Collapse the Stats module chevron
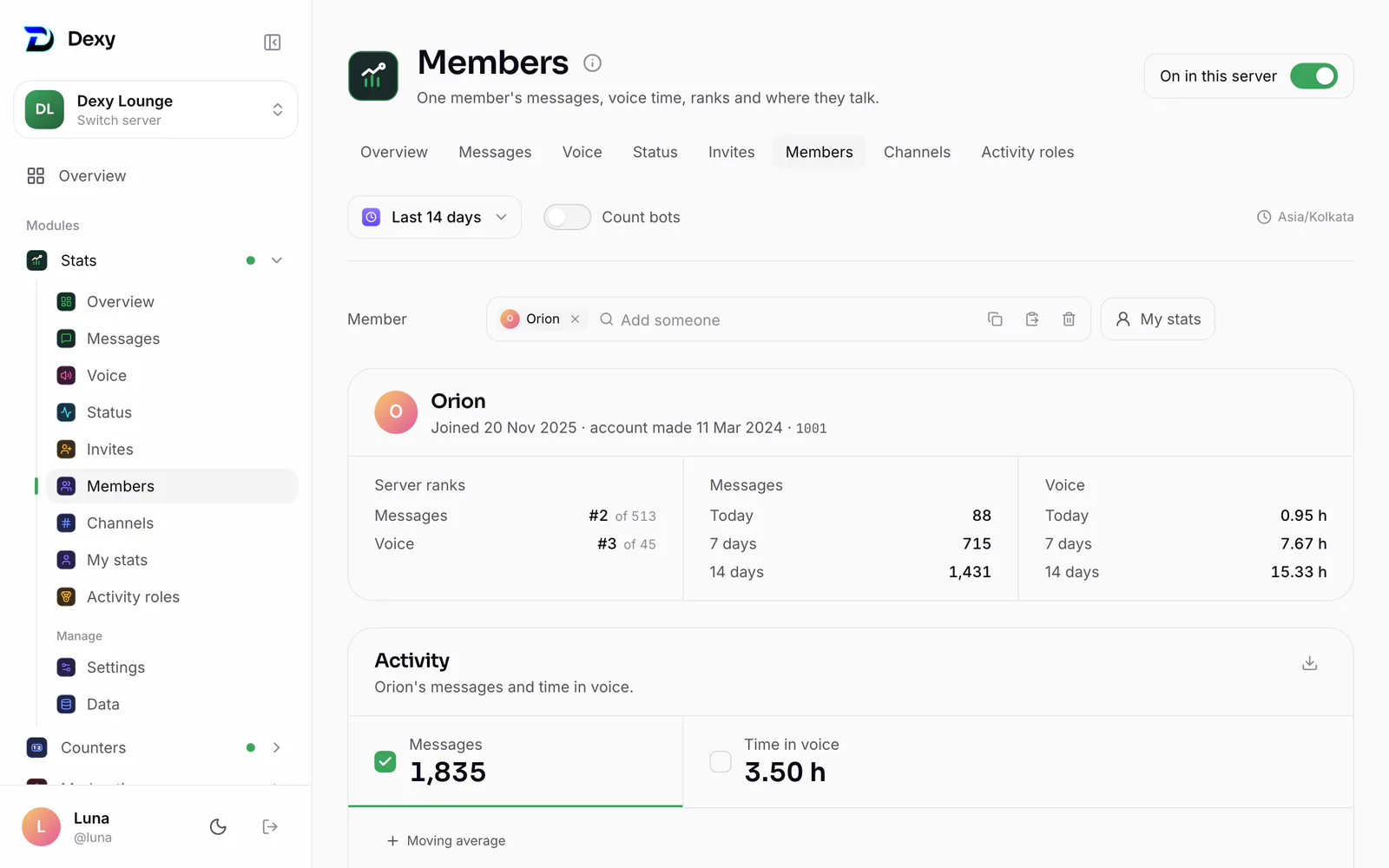This screenshot has height=868, width=1389. point(277,260)
